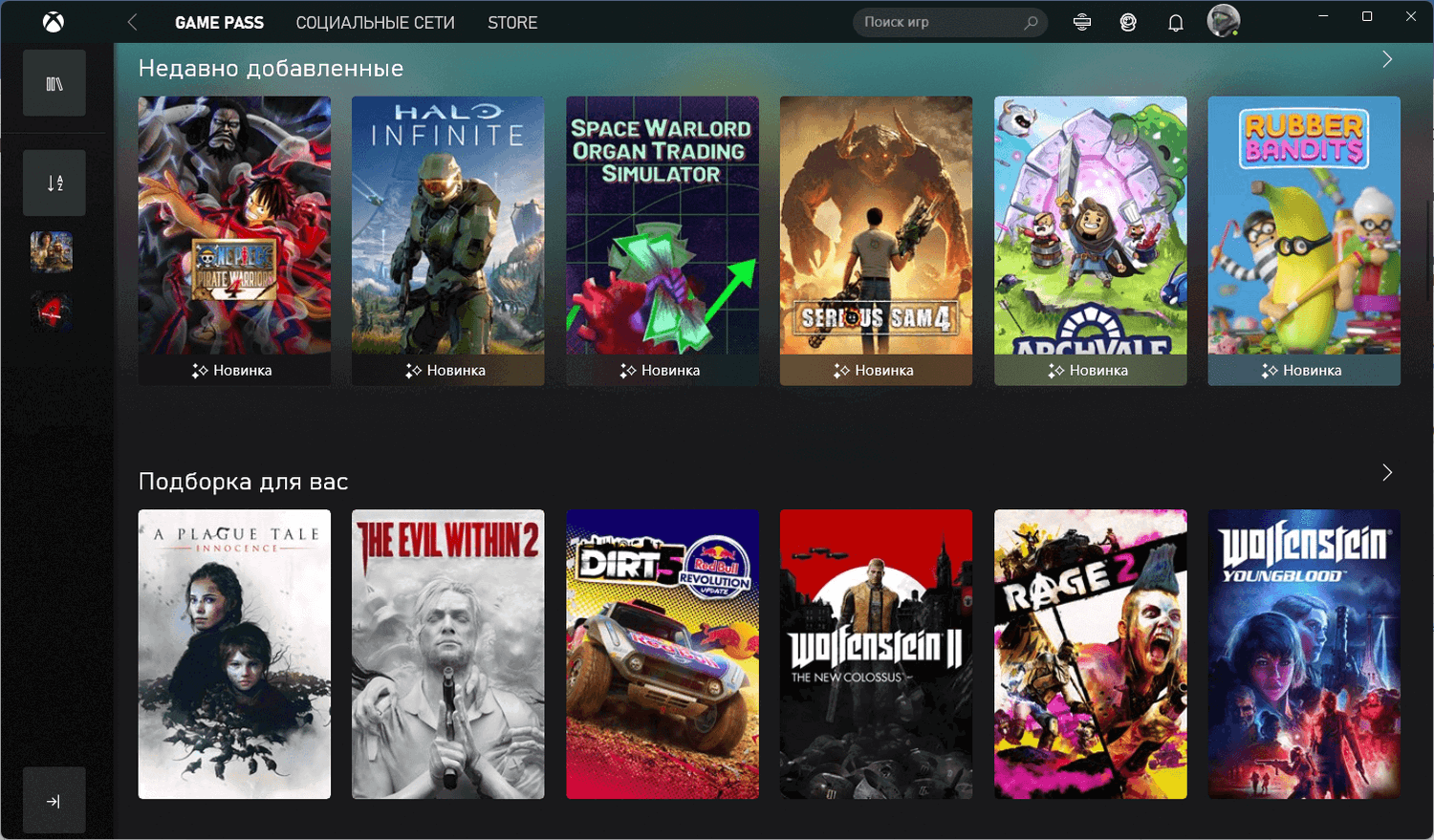Open the red game icon in sidebar
Viewport: 1434px width, 840px height.
pyautogui.click(x=52, y=312)
